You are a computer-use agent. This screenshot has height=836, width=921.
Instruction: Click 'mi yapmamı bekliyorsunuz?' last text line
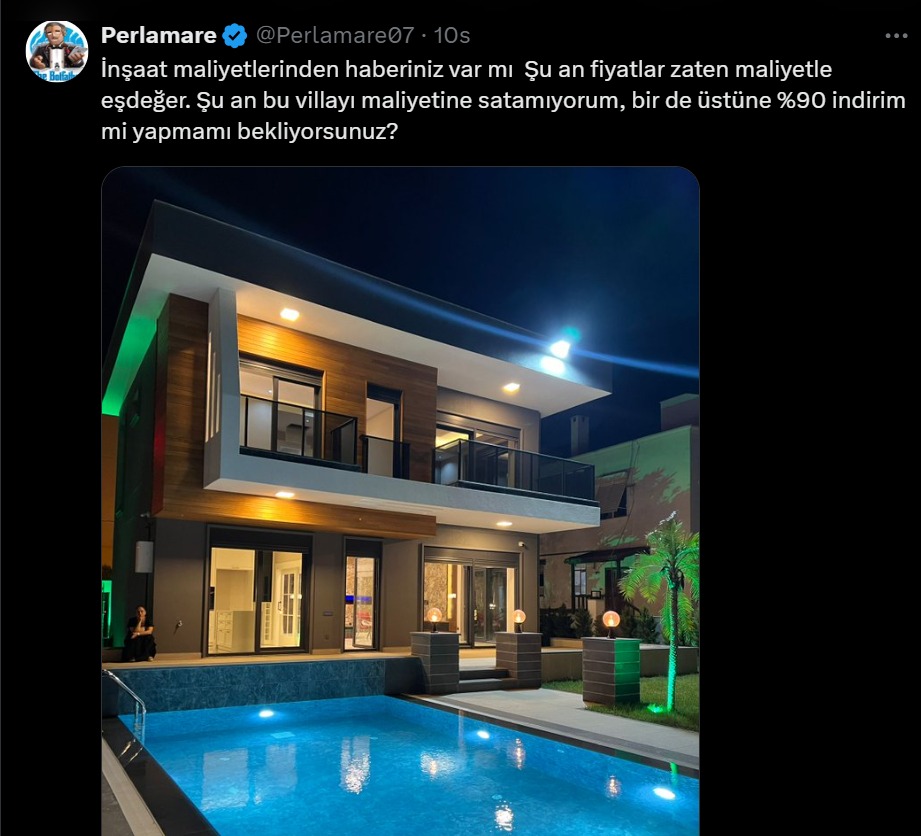[x=250, y=132]
